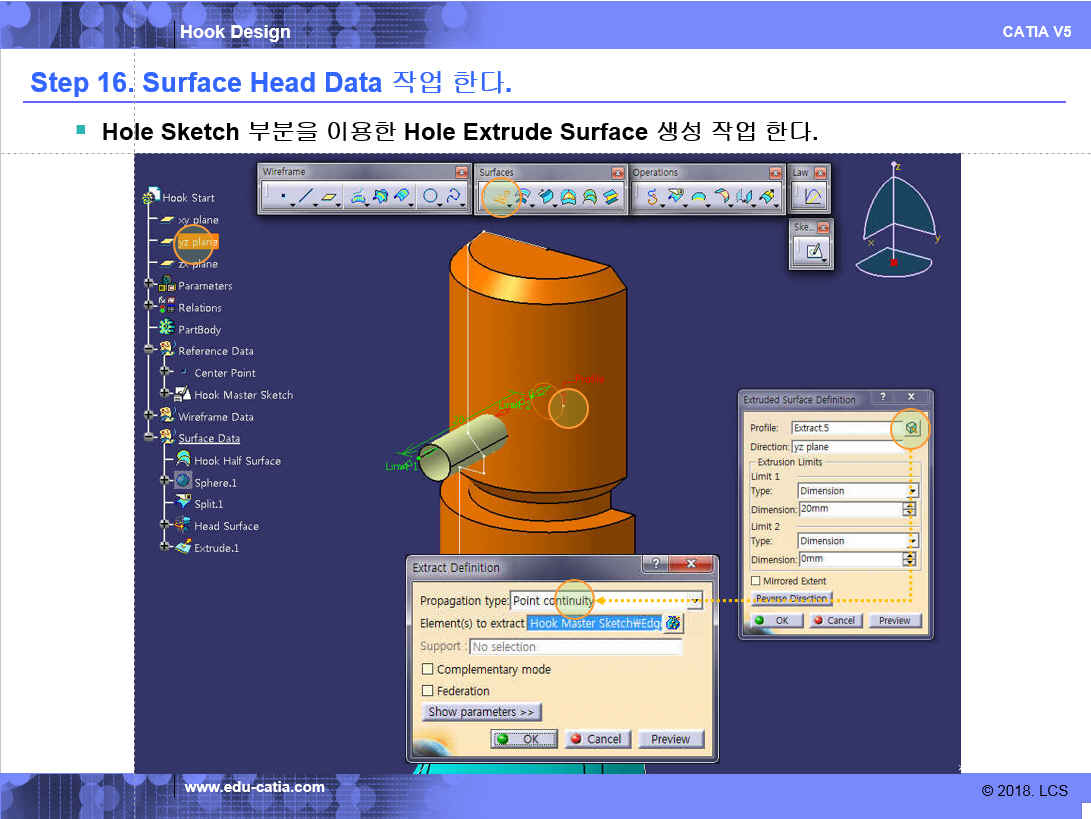Select the Point tool in Wireframe toolbar
Screen dimensions: 1091x819
coord(283,197)
